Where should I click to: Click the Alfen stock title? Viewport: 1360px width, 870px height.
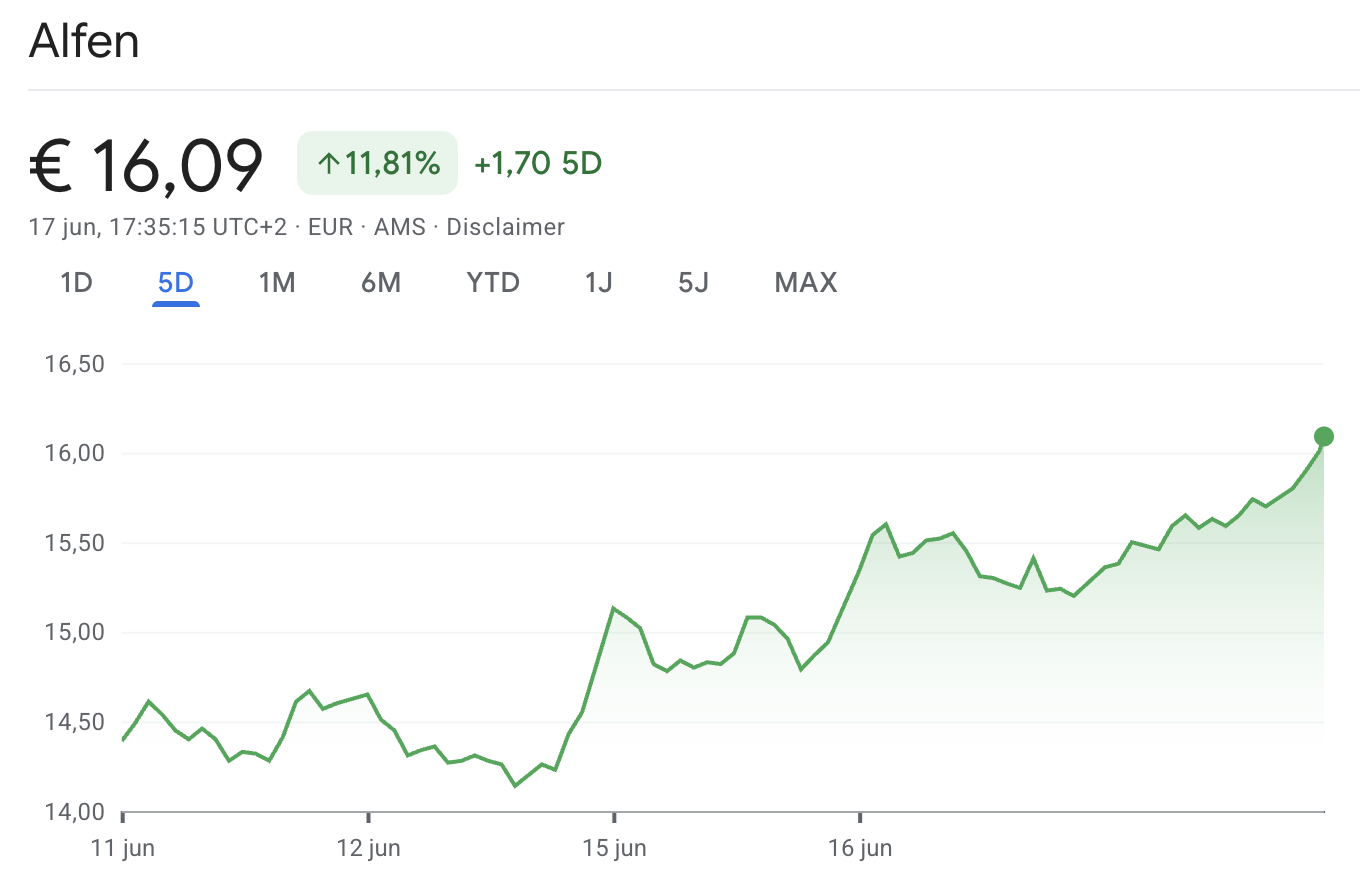(x=84, y=41)
